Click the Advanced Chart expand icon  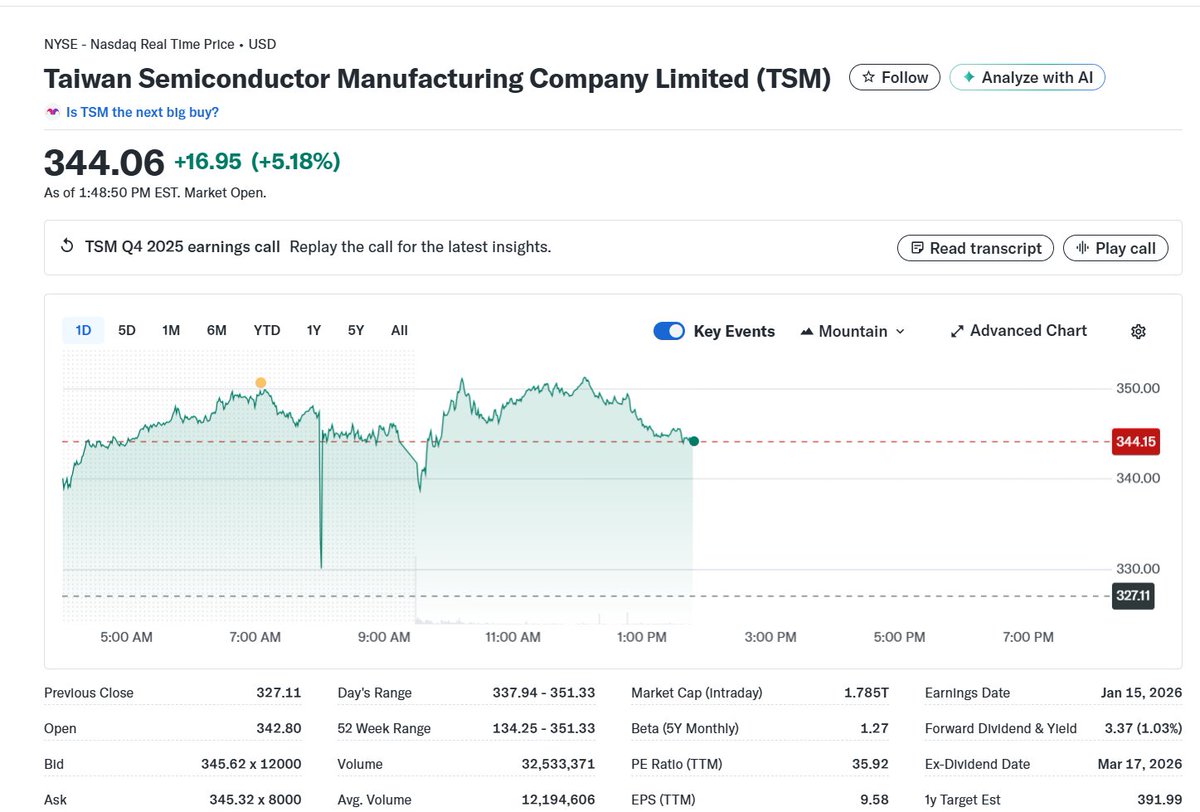(x=957, y=331)
